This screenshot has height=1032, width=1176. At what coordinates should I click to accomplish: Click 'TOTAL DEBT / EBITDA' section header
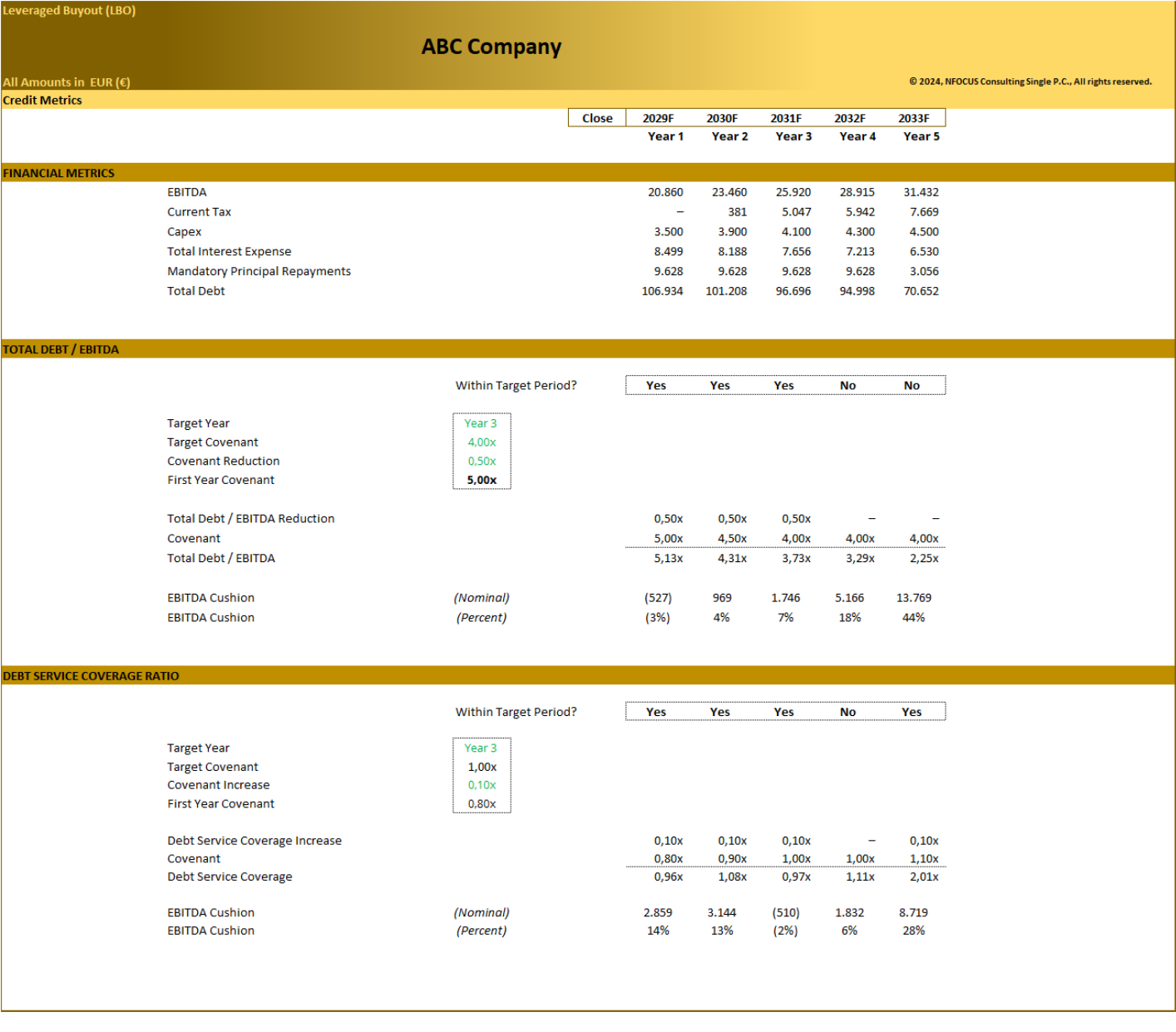pyautogui.click(x=61, y=349)
